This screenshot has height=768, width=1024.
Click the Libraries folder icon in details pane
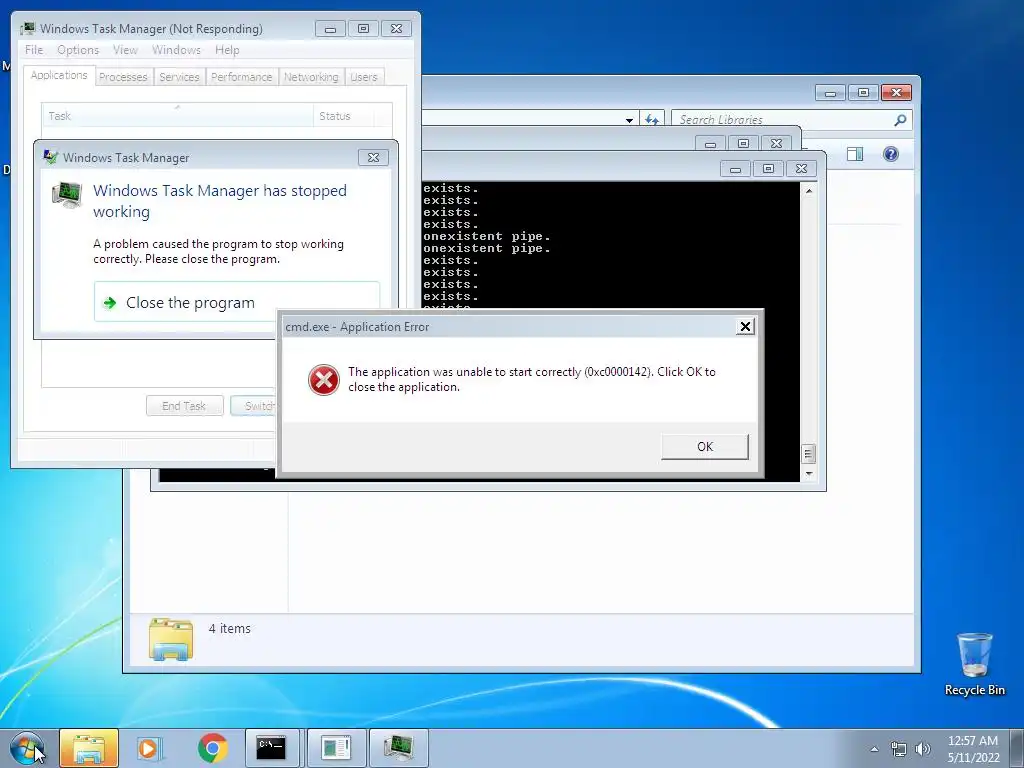171,639
